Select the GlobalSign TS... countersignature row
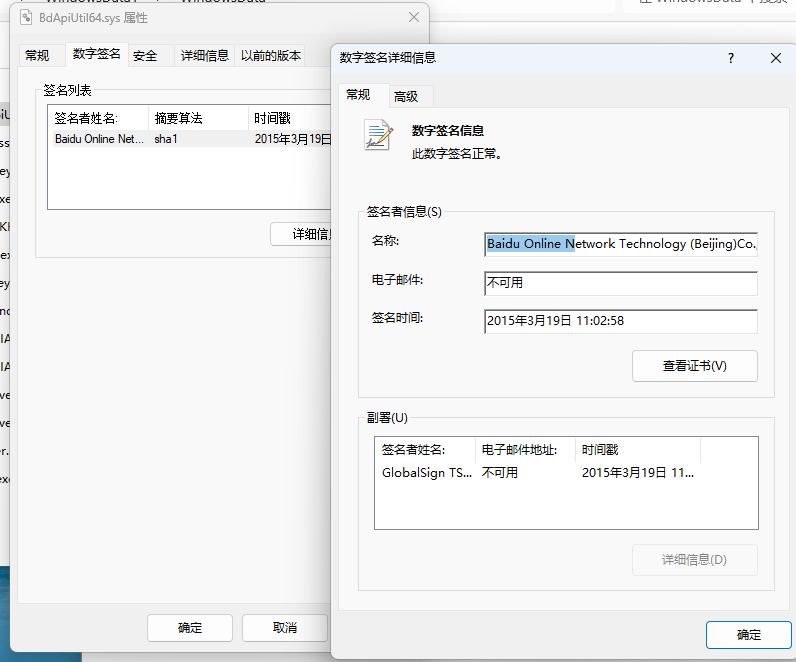The image size is (796, 662). pos(538,473)
